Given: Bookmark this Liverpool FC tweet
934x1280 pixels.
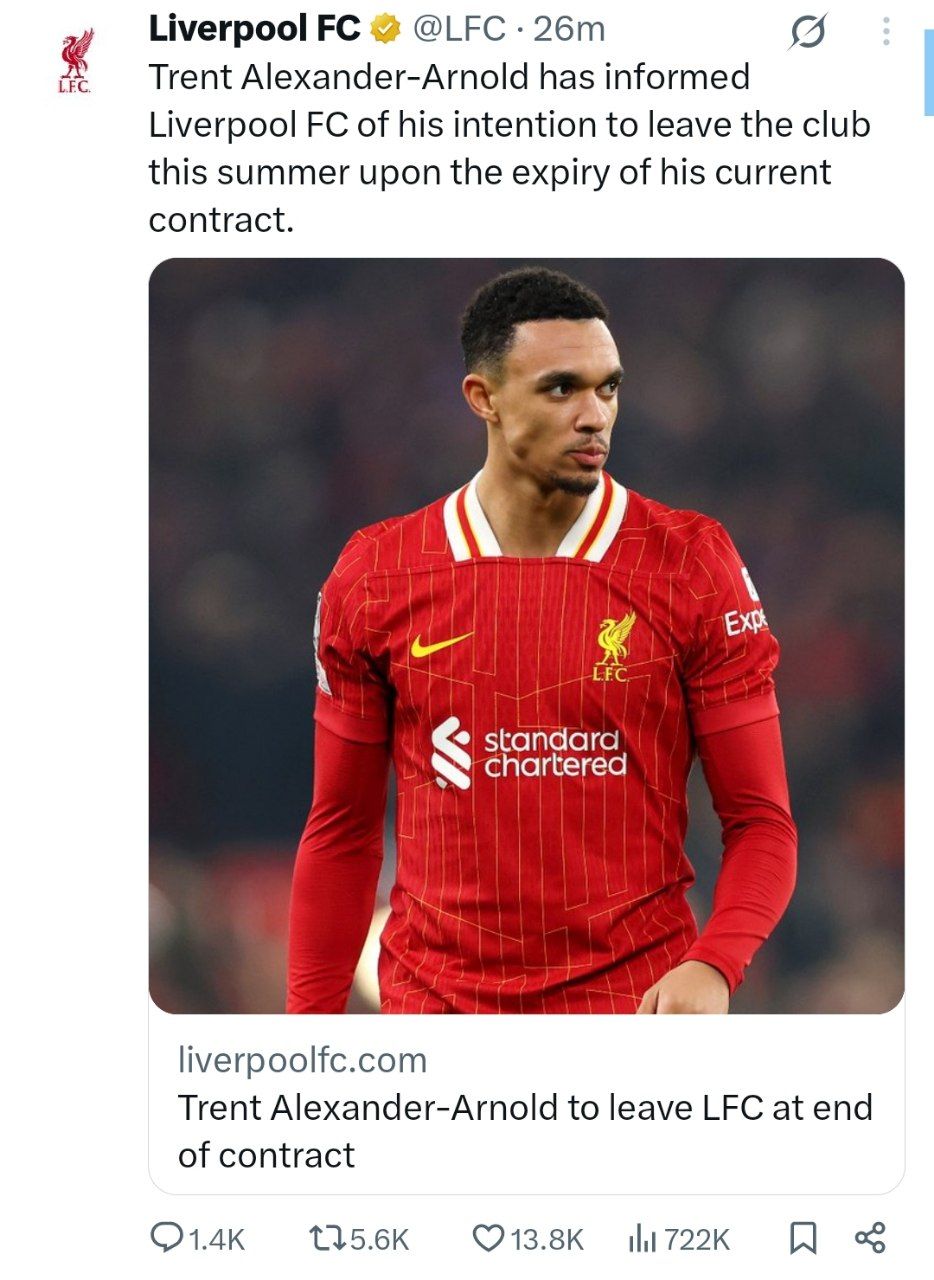Looking at the screenshot, I should (802, 1238).
